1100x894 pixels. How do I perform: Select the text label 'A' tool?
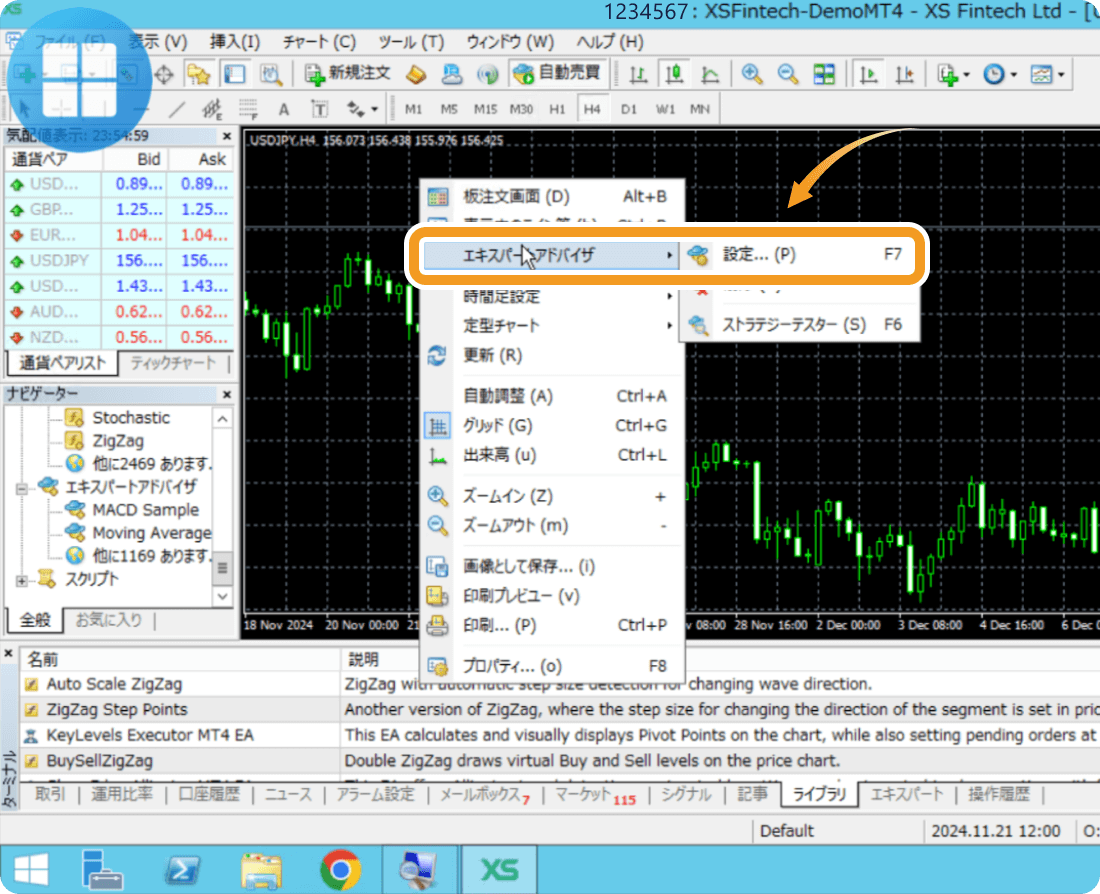283,109
